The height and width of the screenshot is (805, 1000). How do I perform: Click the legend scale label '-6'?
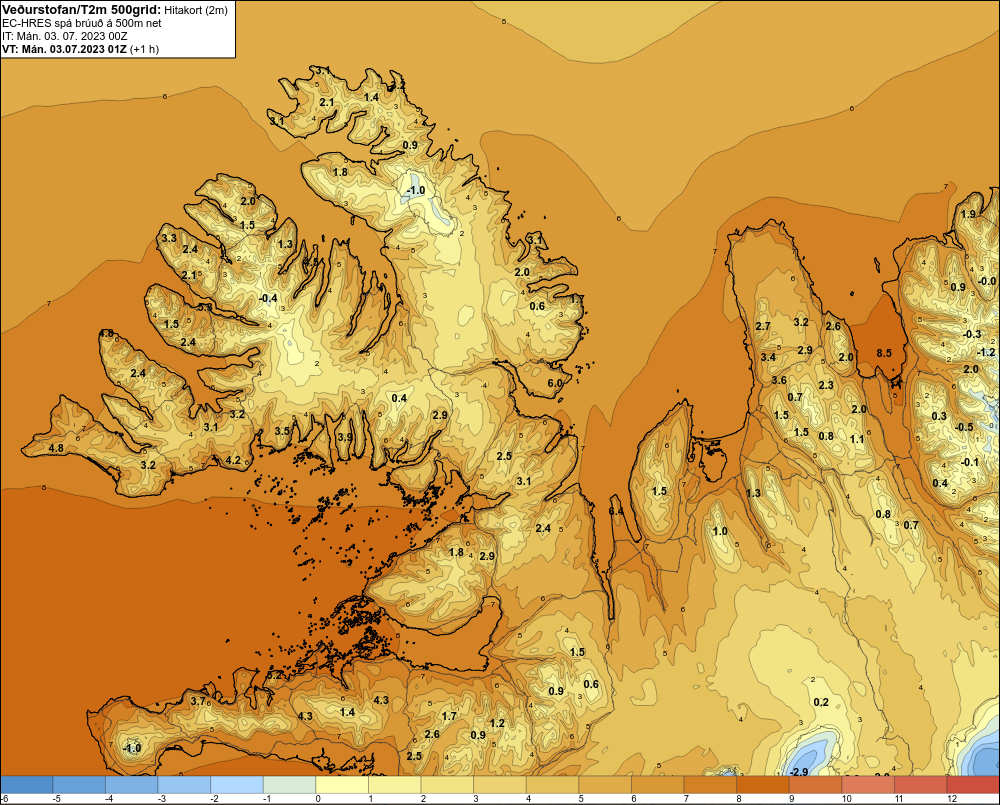[x=5, y=799]
